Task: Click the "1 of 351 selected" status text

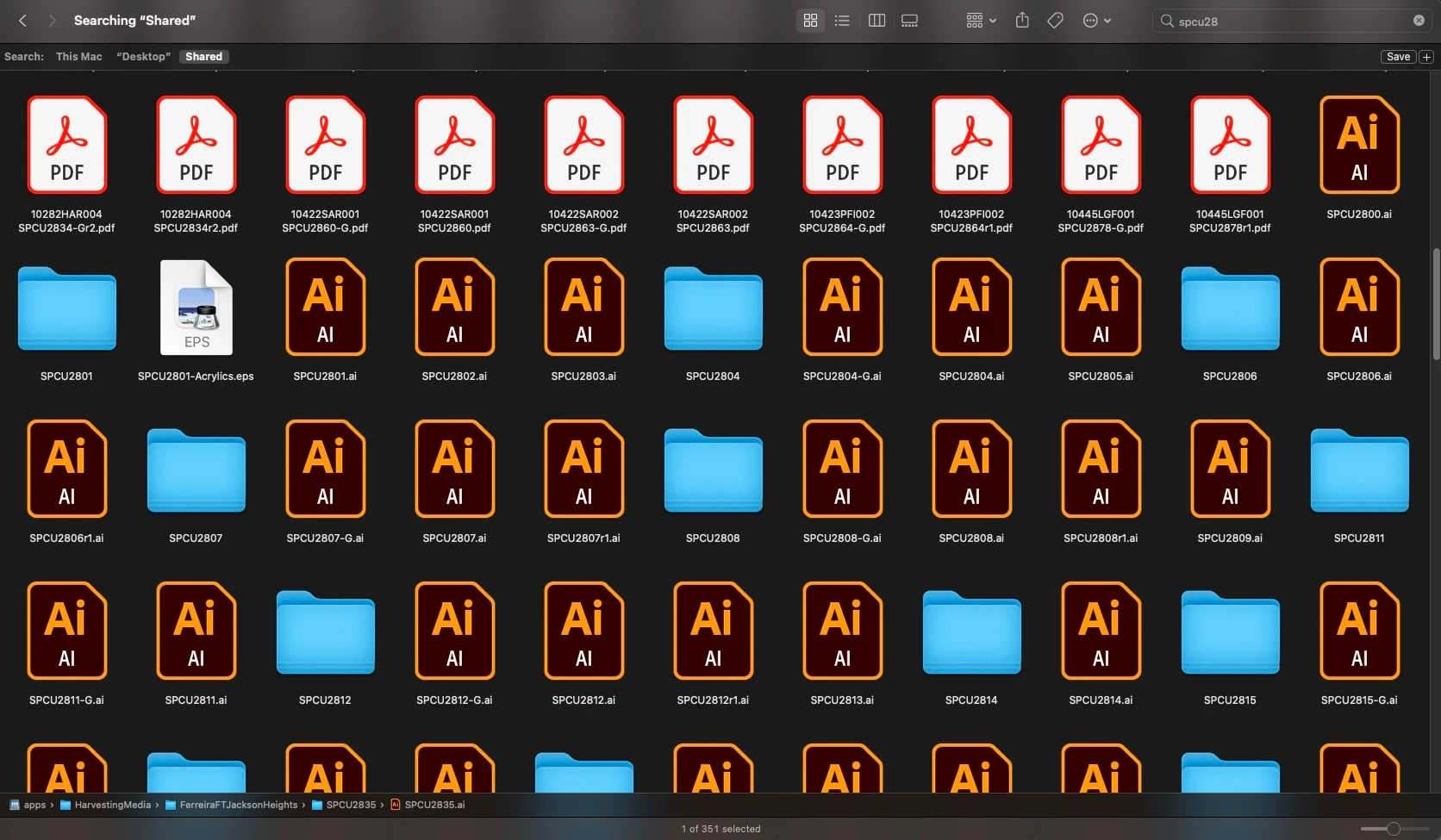Action: (x=720, y=829)
